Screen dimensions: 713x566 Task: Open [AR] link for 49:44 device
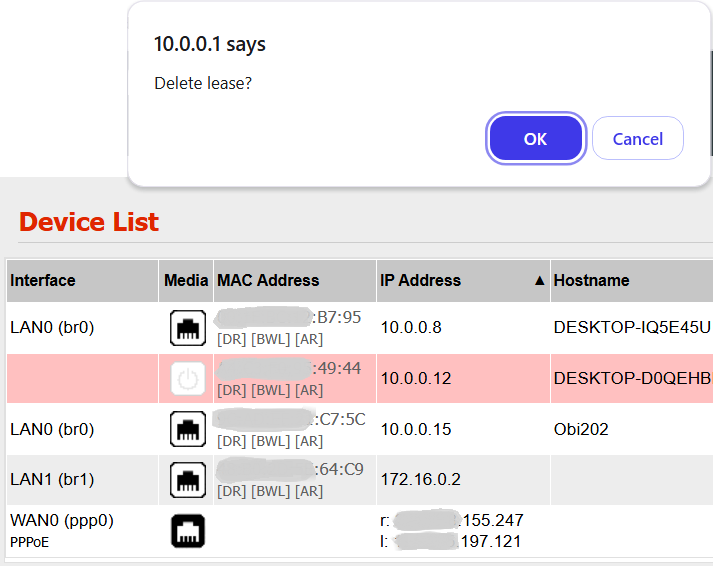click(x=309, y=391)
